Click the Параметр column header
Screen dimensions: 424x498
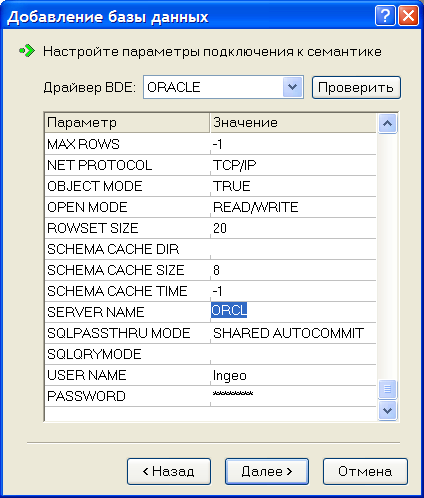point(127,123)
